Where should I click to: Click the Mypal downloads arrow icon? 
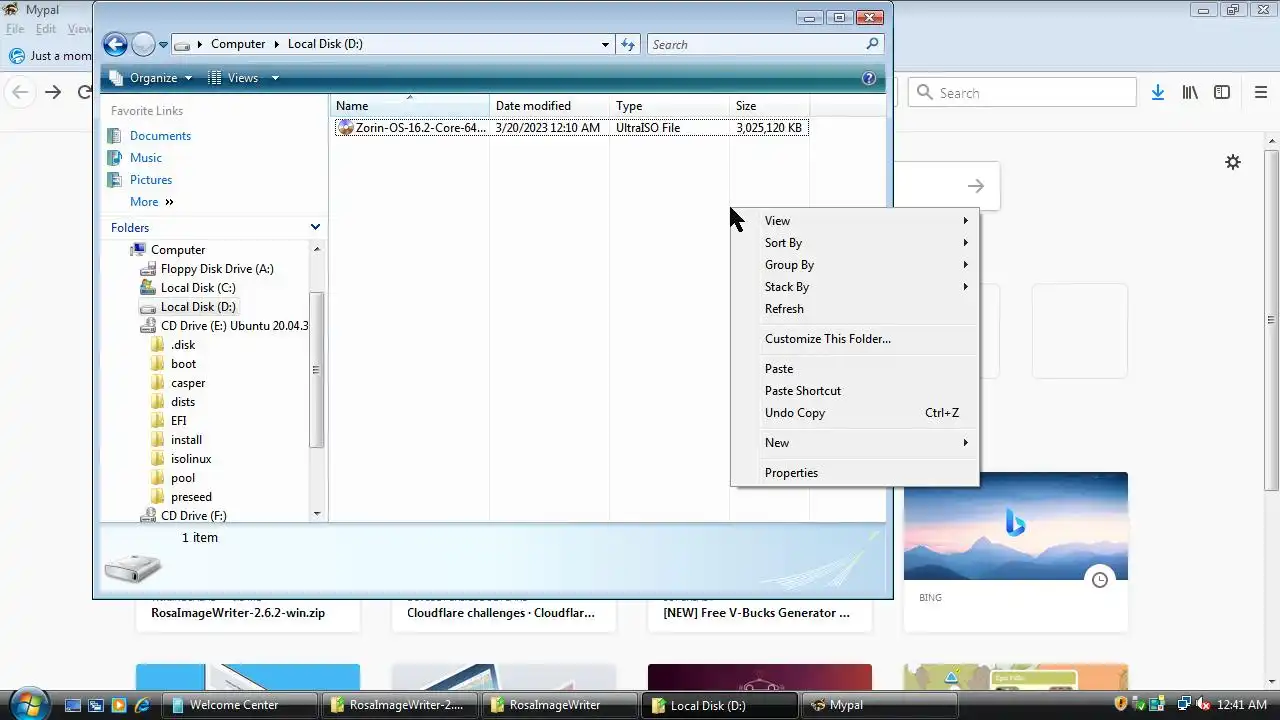coord(1158,93)
